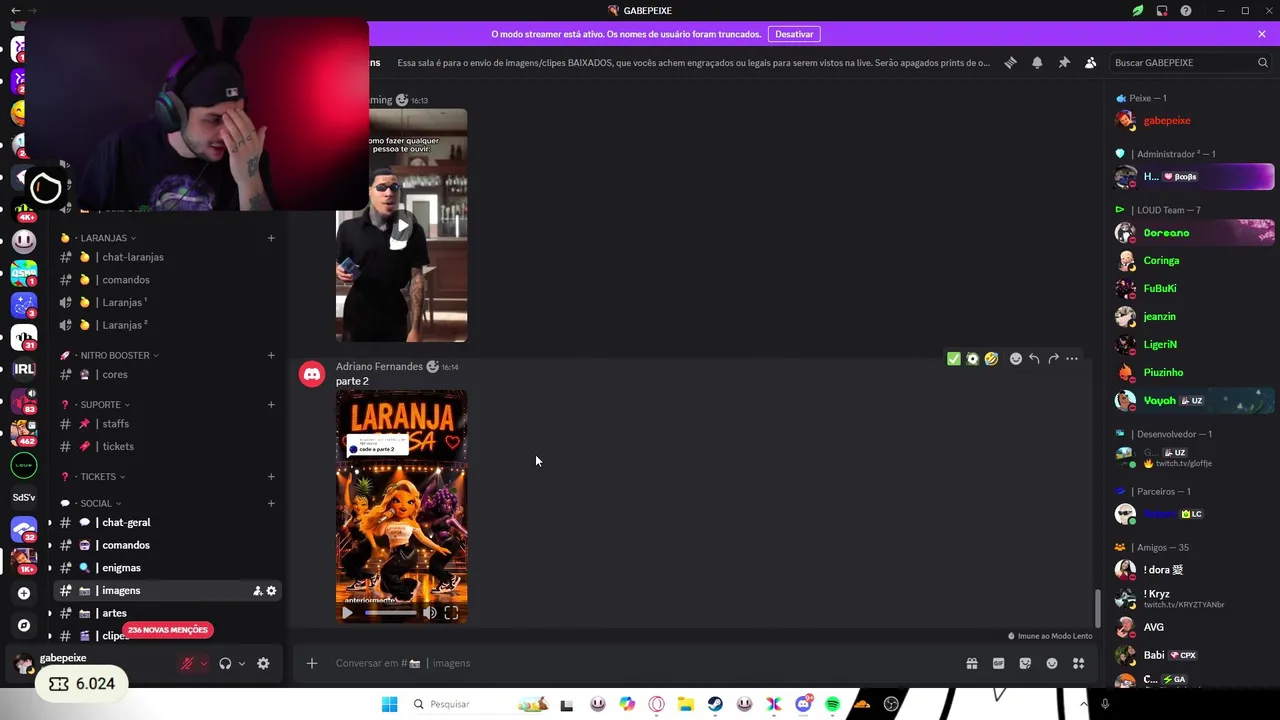1280x720 pixels.
Task: Add the green check mark reaction on the message
Action: click(x=953, y=358)
